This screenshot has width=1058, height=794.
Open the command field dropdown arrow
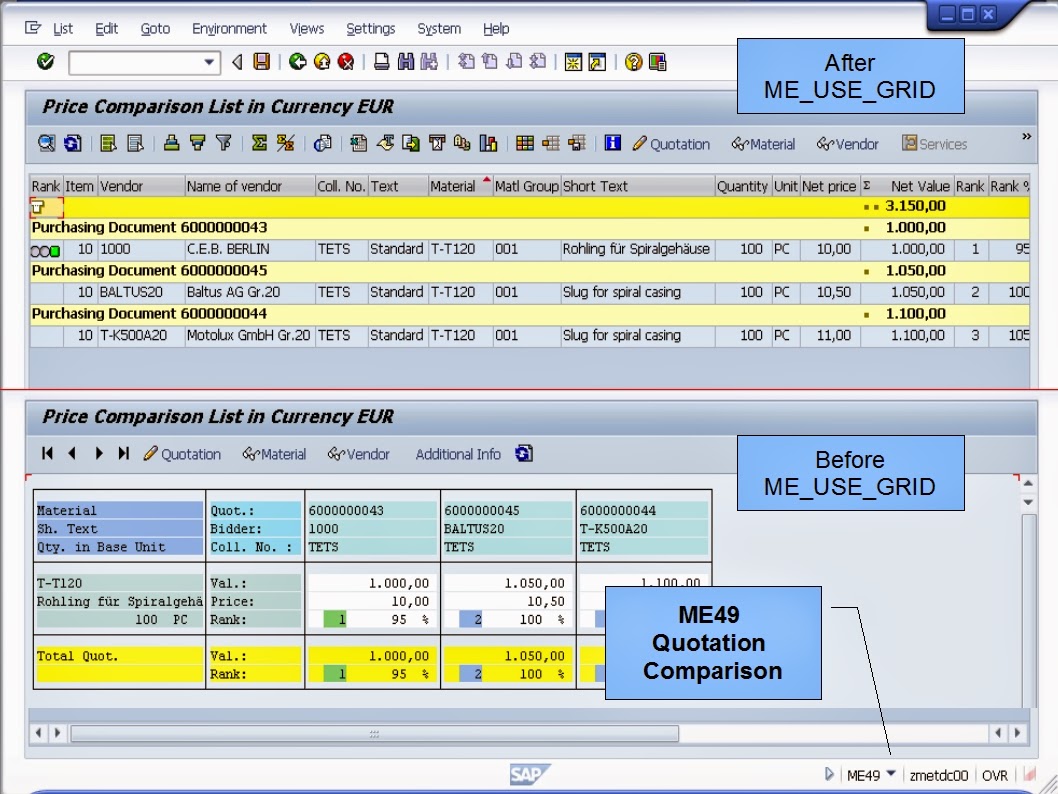pyautogui.click(x=210, y=62)
